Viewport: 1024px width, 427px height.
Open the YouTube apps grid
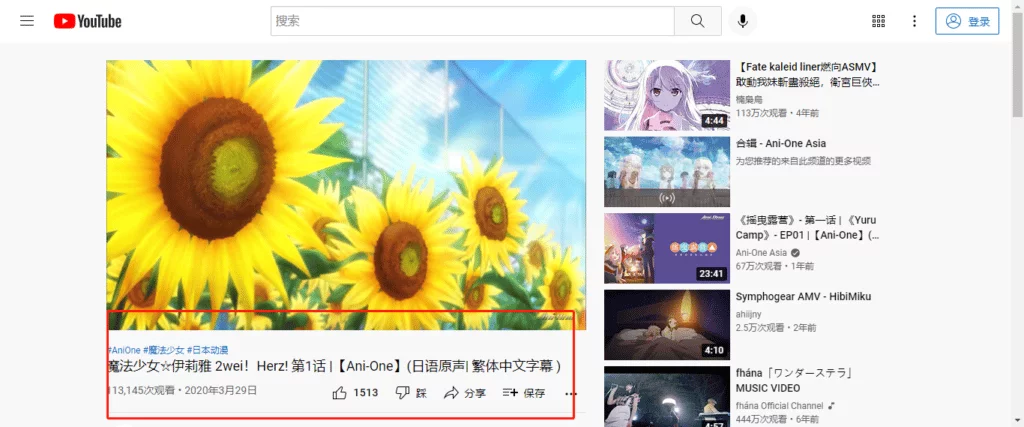point(878,21)
